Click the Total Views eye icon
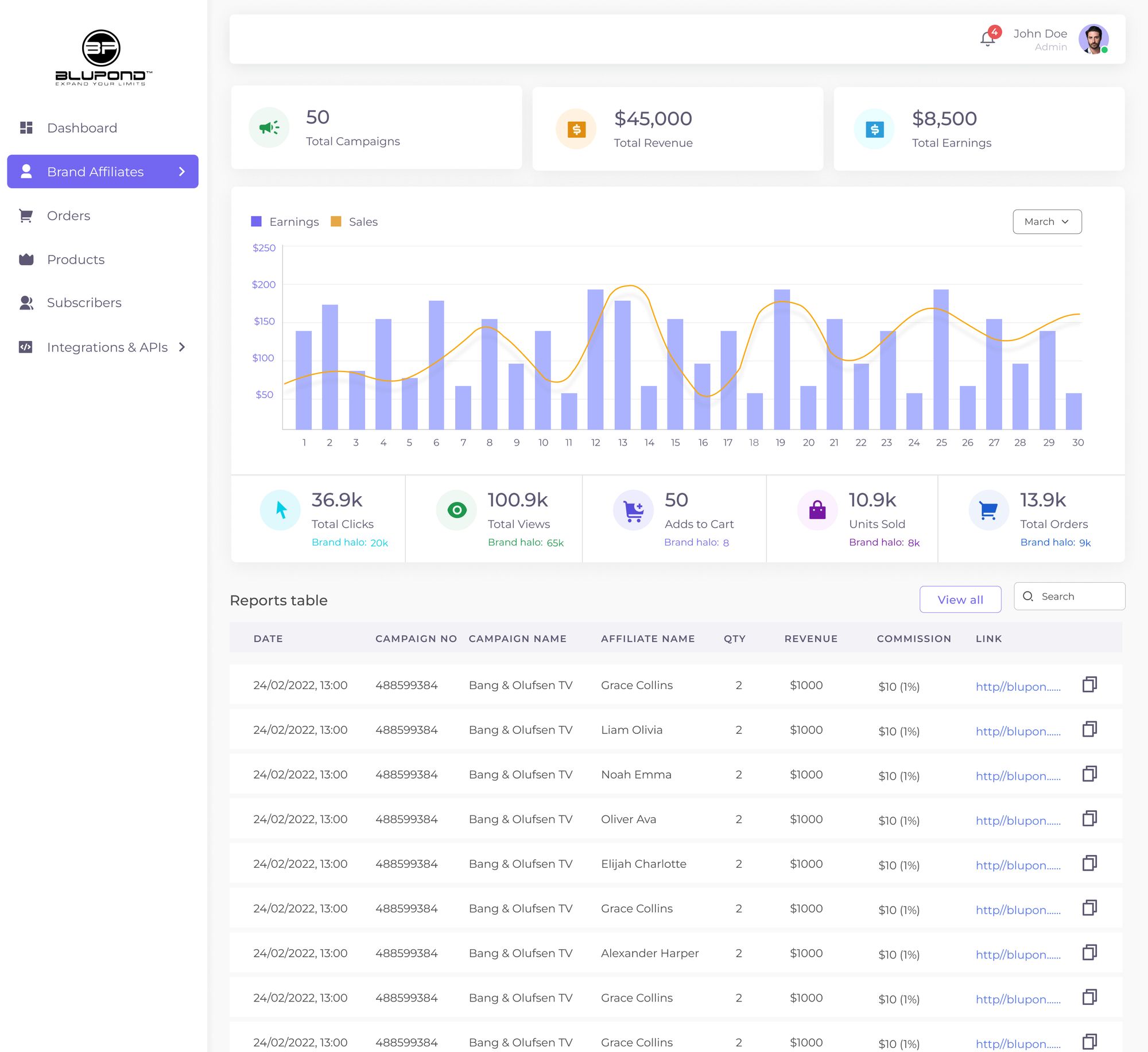 (457, 510)
